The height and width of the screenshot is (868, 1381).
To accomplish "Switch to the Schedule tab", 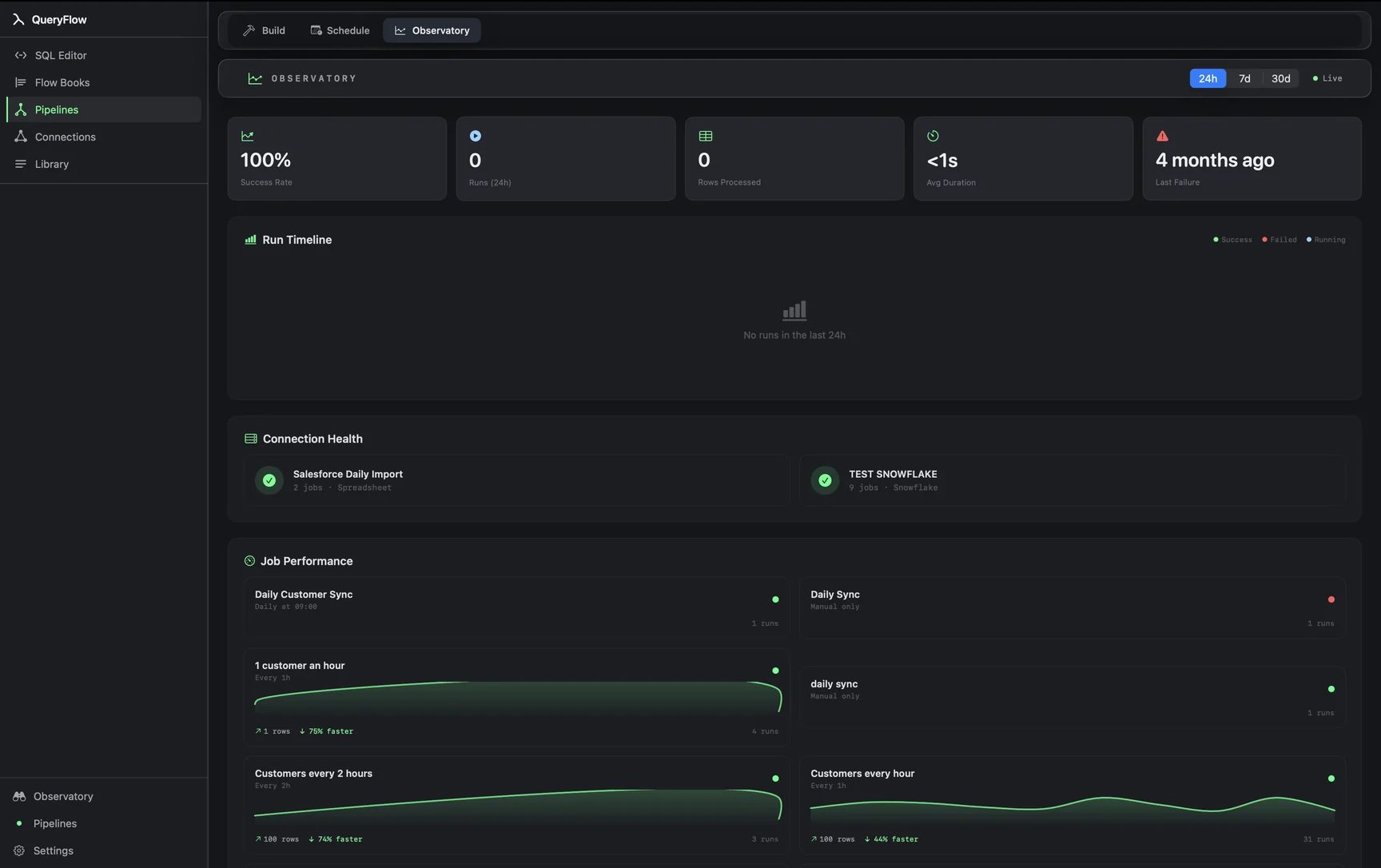I will pyautogui.click(x=340, y=30).
